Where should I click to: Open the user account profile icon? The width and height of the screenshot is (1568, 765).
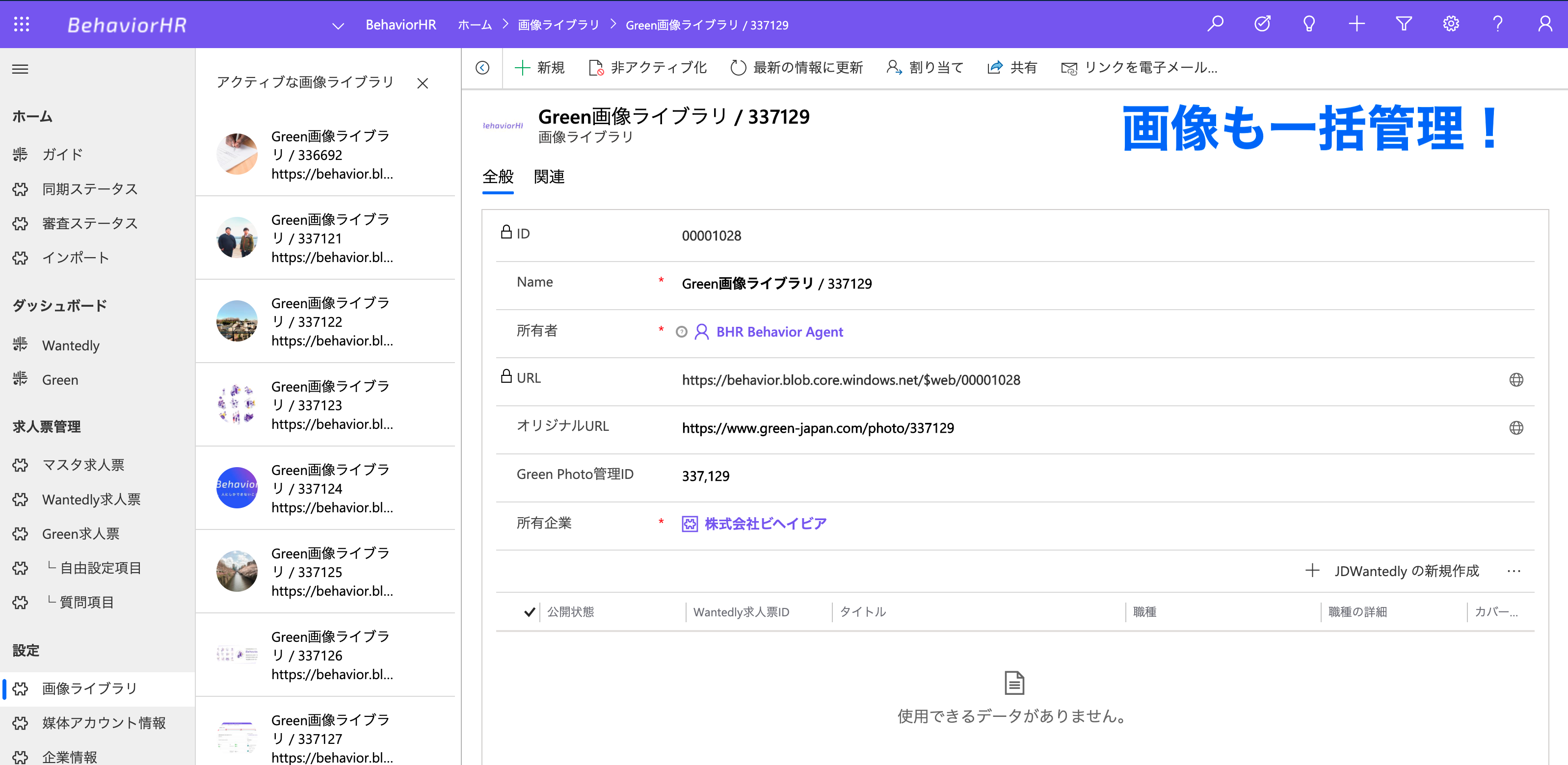pyautogui.click(x=1544, y=25)
